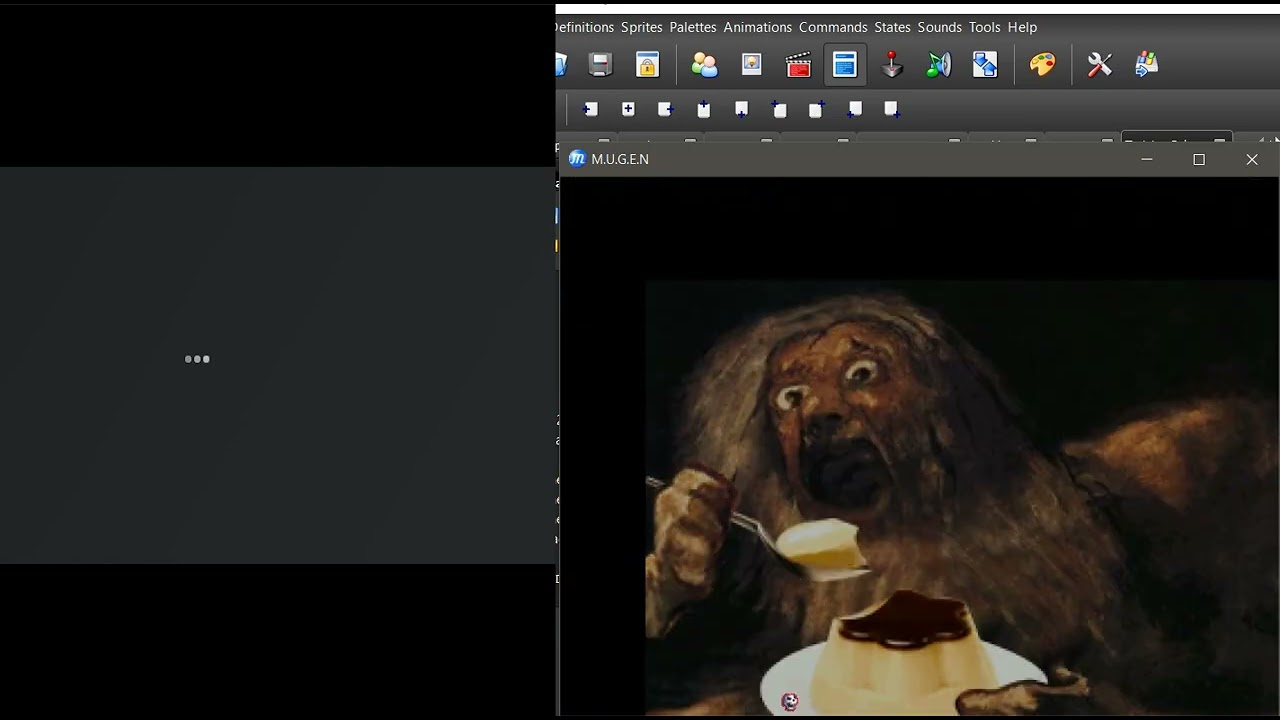
Task: Set axis alignment to top-right corner
Action: [817, 109]
